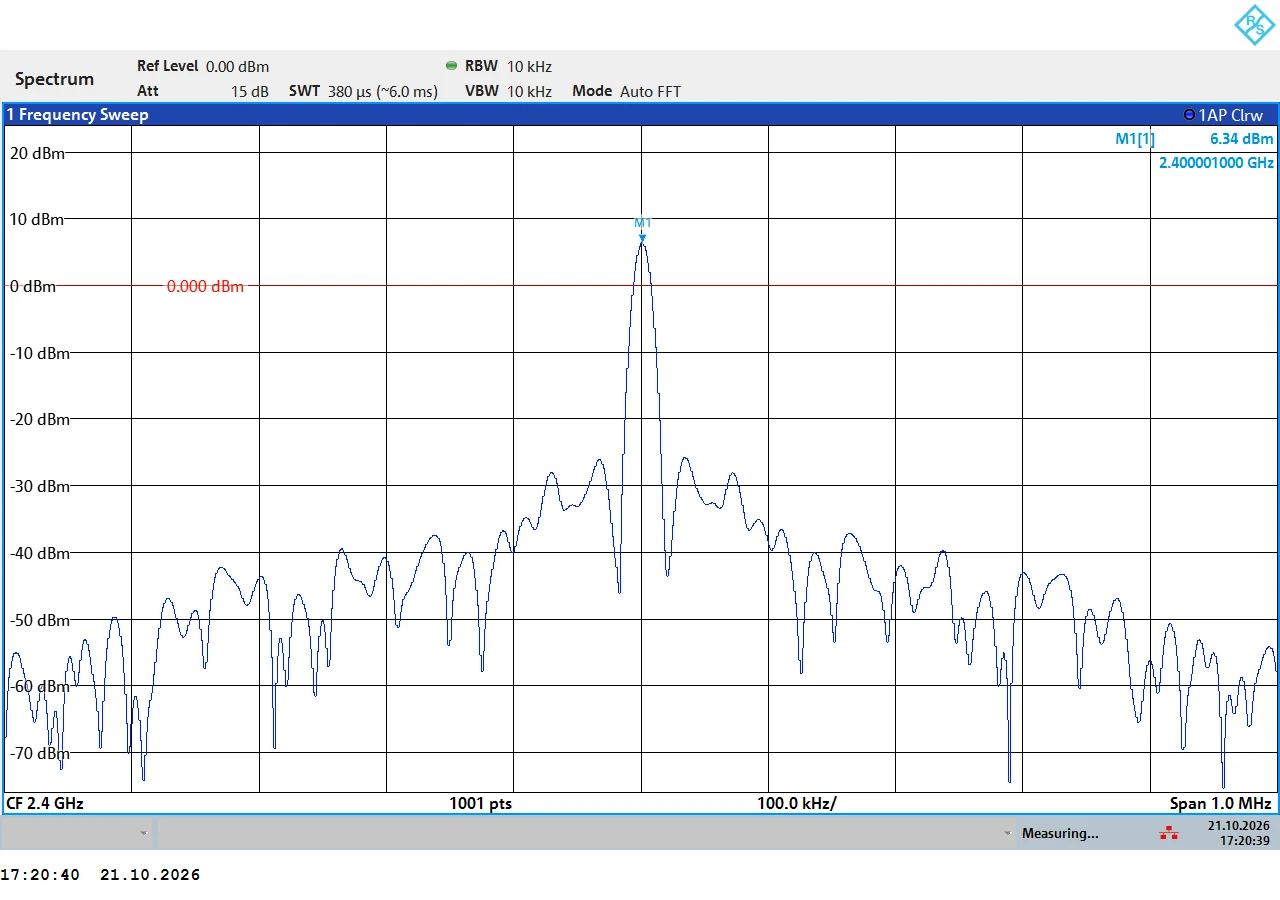Click the green indicator dot beside RBW

tap(451, 66)
